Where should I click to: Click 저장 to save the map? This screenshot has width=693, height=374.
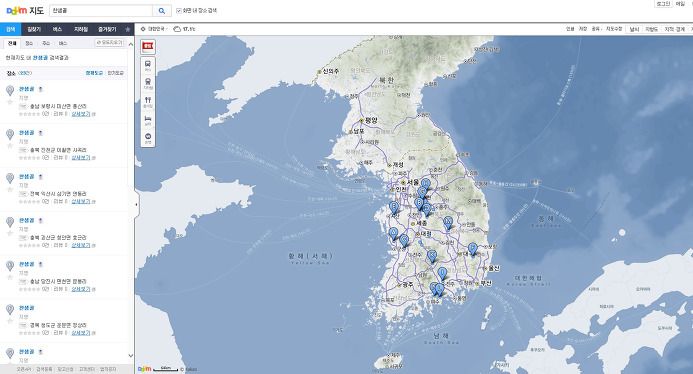583,29
